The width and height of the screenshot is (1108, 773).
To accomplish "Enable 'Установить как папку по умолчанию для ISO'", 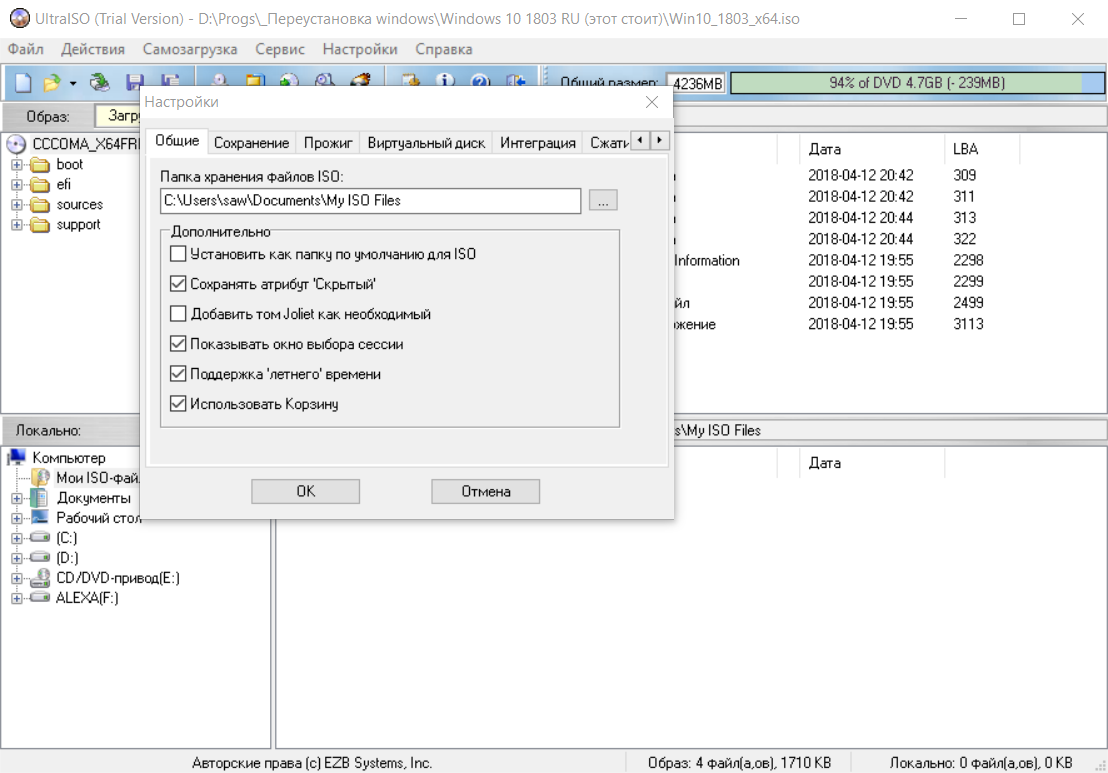I will [178, 254].
